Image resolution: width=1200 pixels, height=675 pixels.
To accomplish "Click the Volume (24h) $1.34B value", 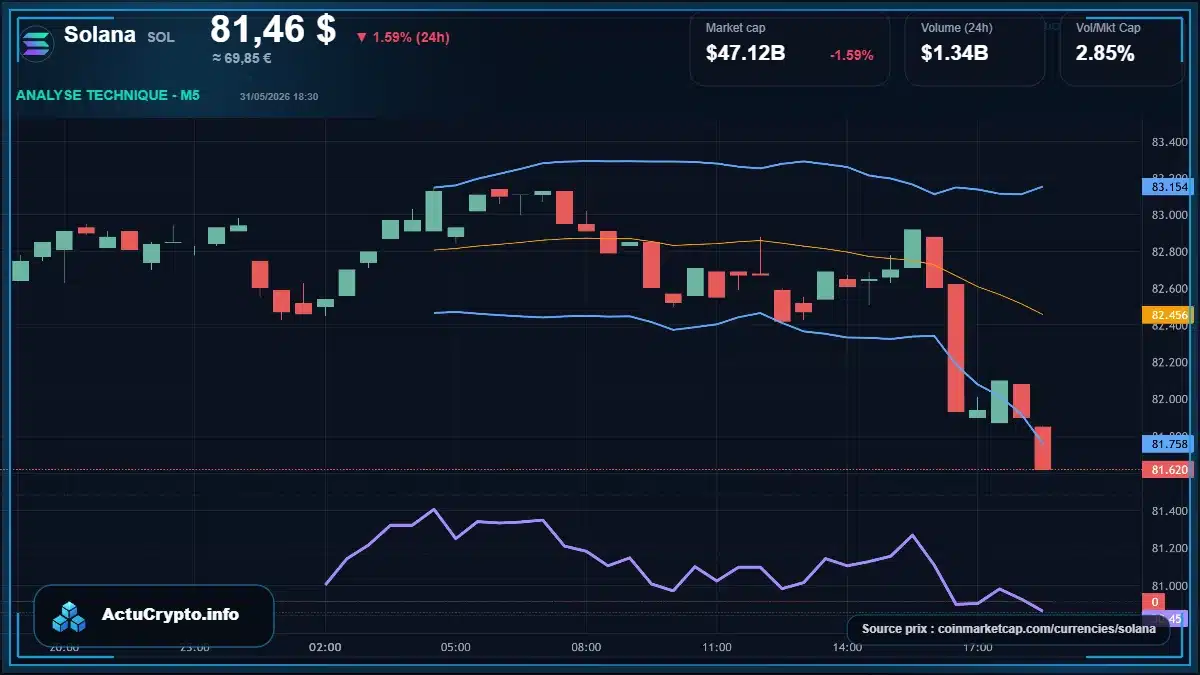I will coord(954,54).
